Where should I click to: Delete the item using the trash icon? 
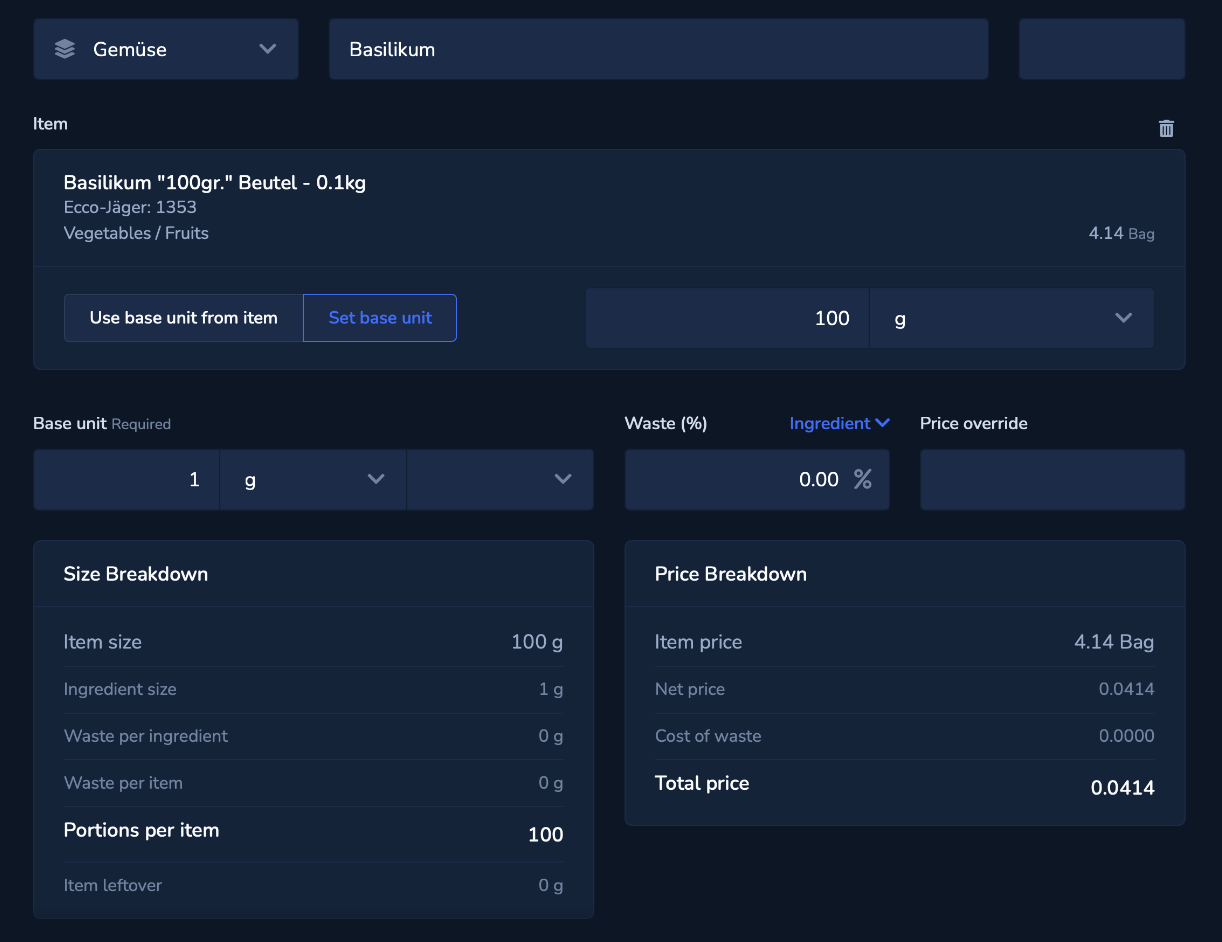click(1166, 128)
